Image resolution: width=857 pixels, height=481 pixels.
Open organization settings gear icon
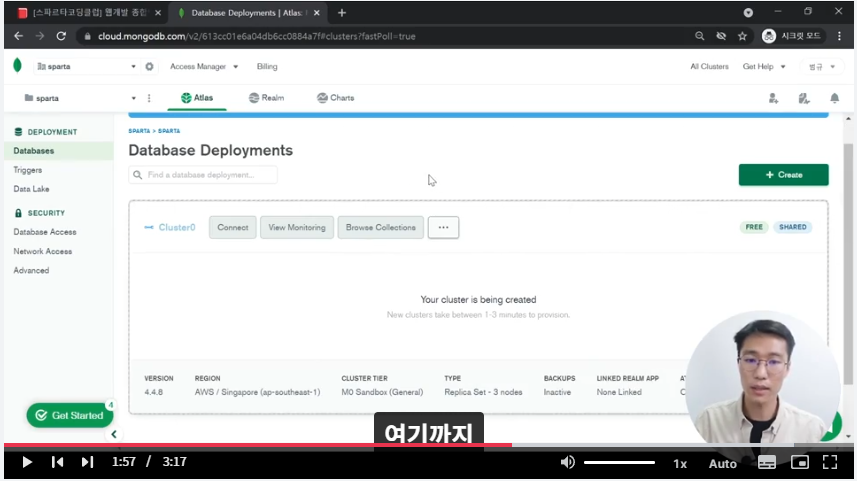[149, 66]
